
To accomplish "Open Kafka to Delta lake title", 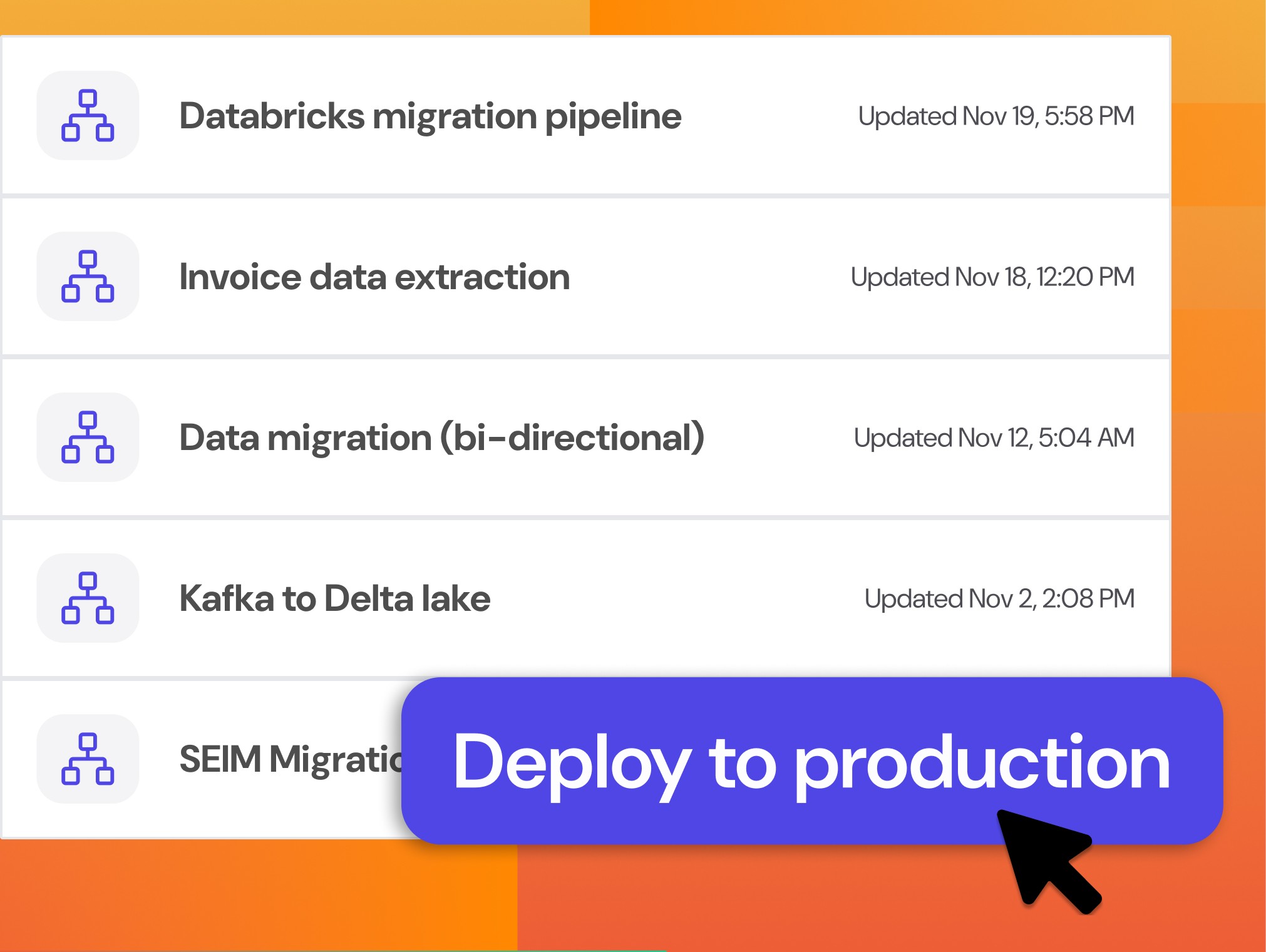I will [334, 598].
